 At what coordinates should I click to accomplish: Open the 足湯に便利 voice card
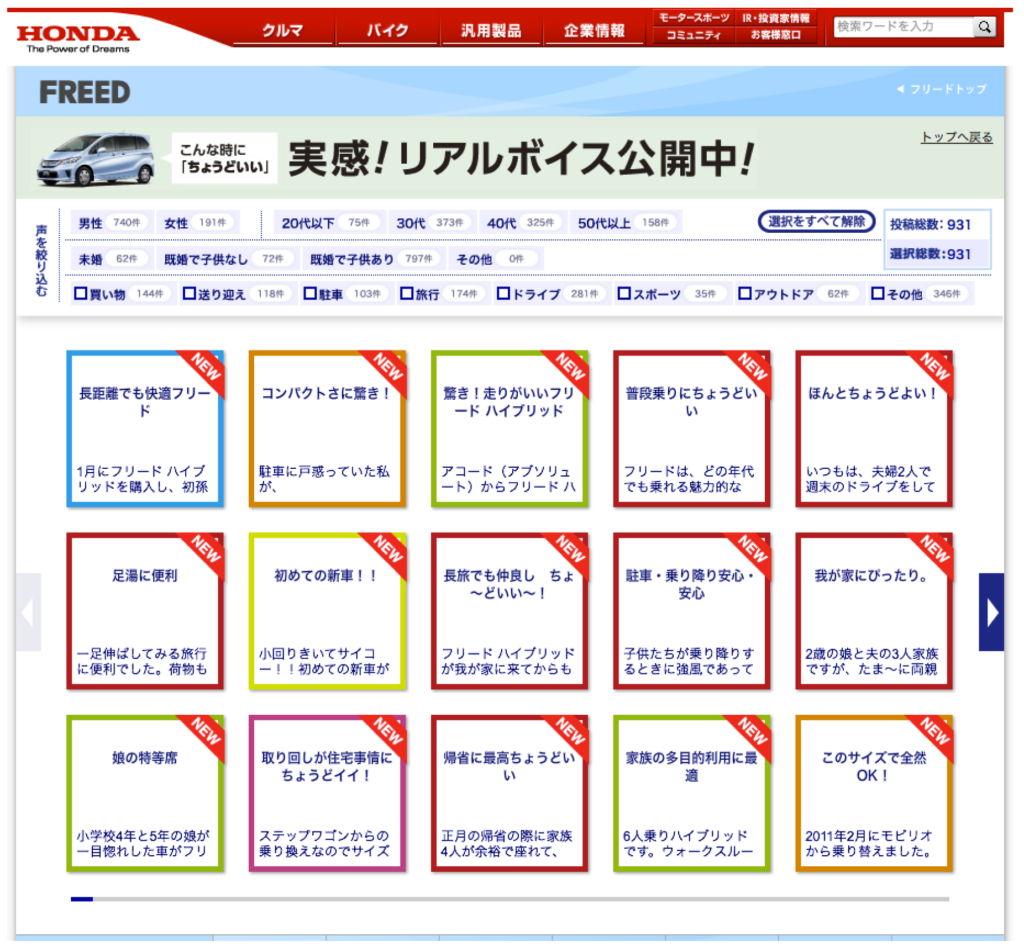click(x=145, y=611)
